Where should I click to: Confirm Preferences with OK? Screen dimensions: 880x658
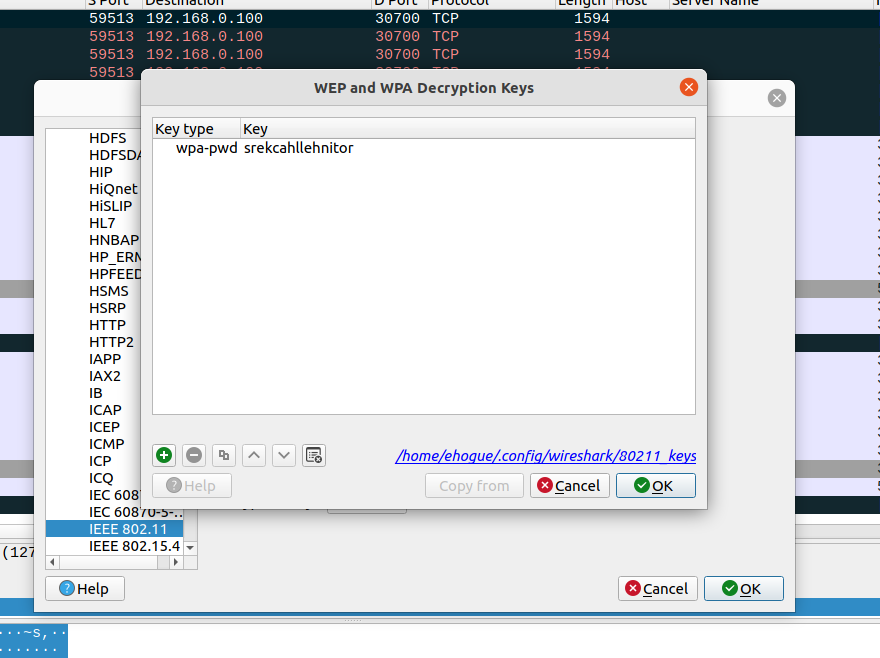tap(744, 588)
